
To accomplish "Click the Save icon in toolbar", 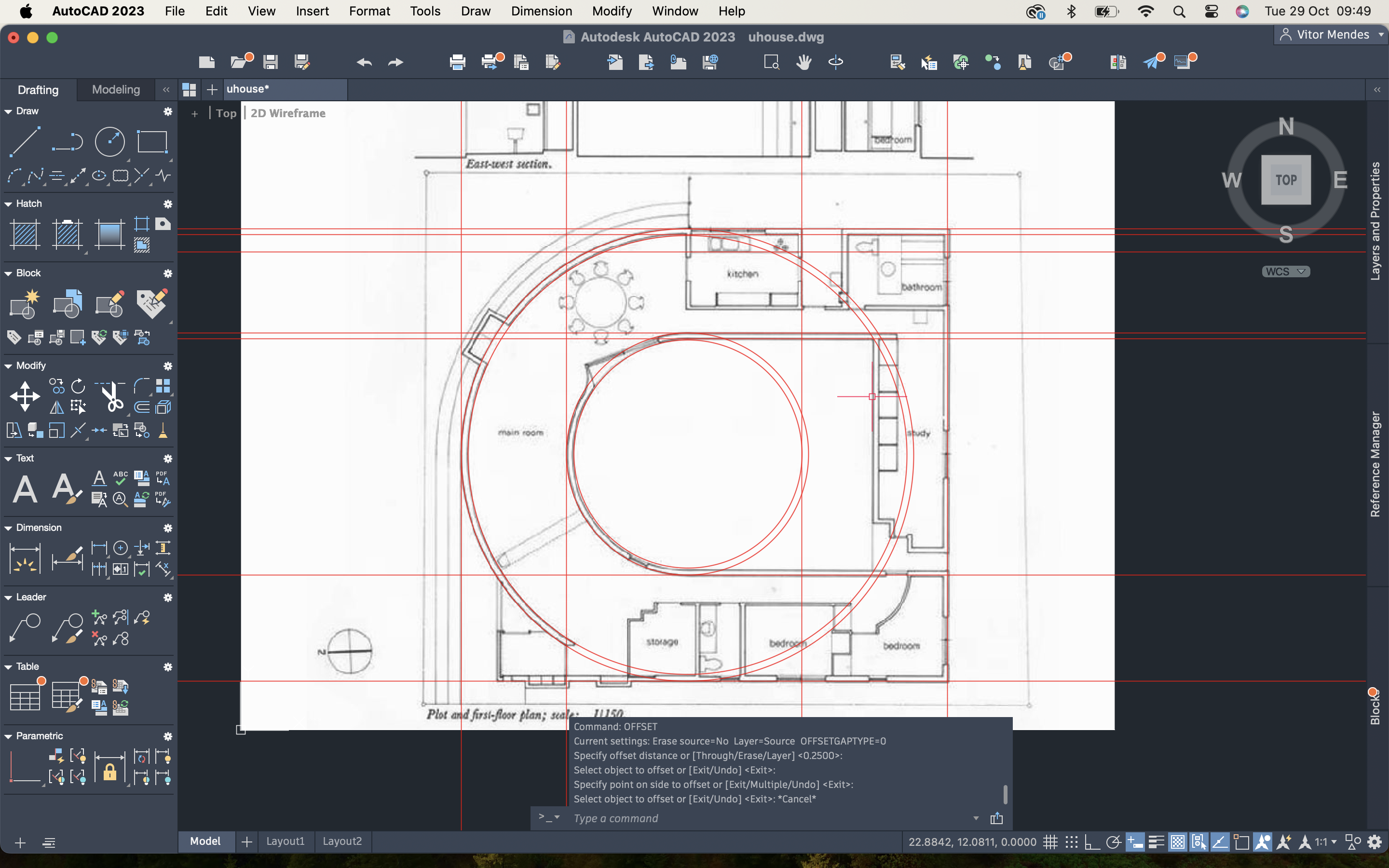I will (x=271, y=62).
